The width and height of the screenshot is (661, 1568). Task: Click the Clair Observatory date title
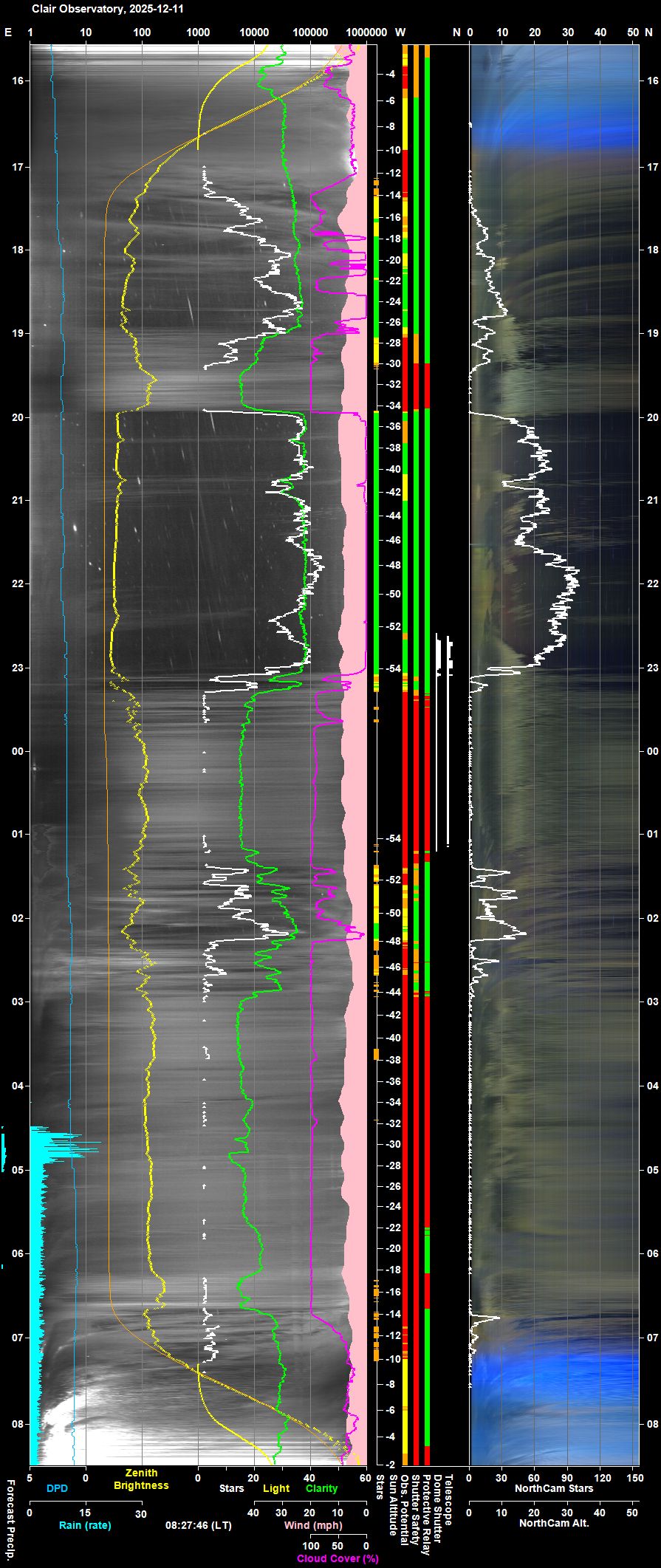coord(108,10)
